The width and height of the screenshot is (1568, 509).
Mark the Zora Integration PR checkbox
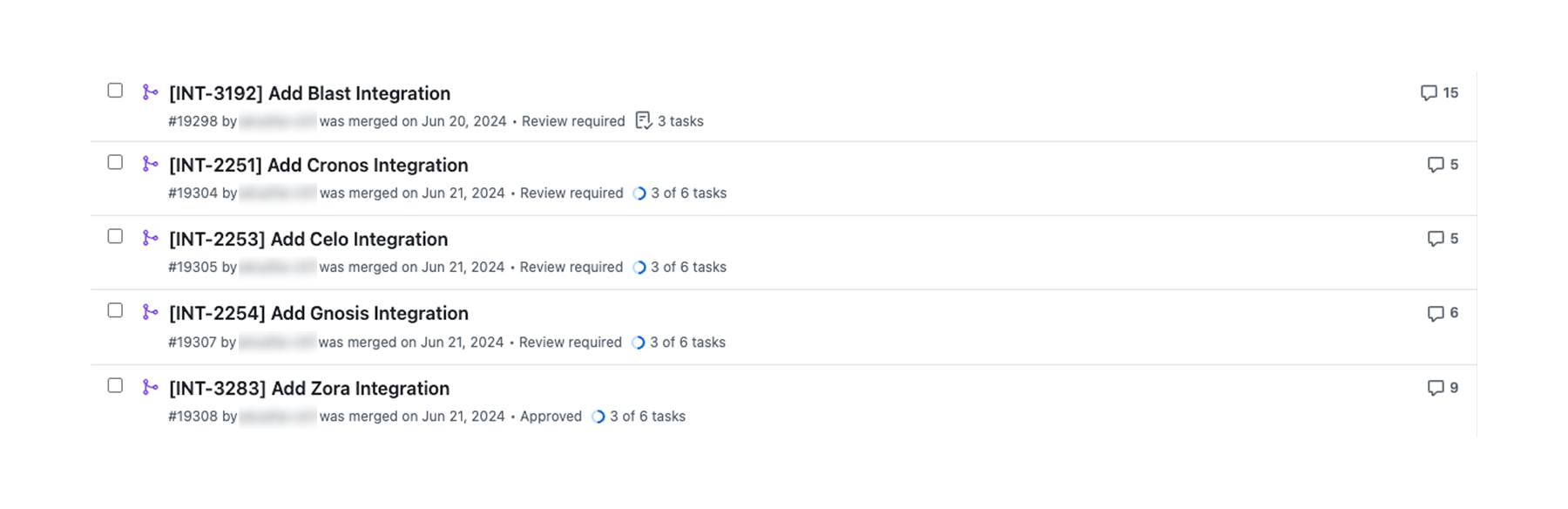115,386
